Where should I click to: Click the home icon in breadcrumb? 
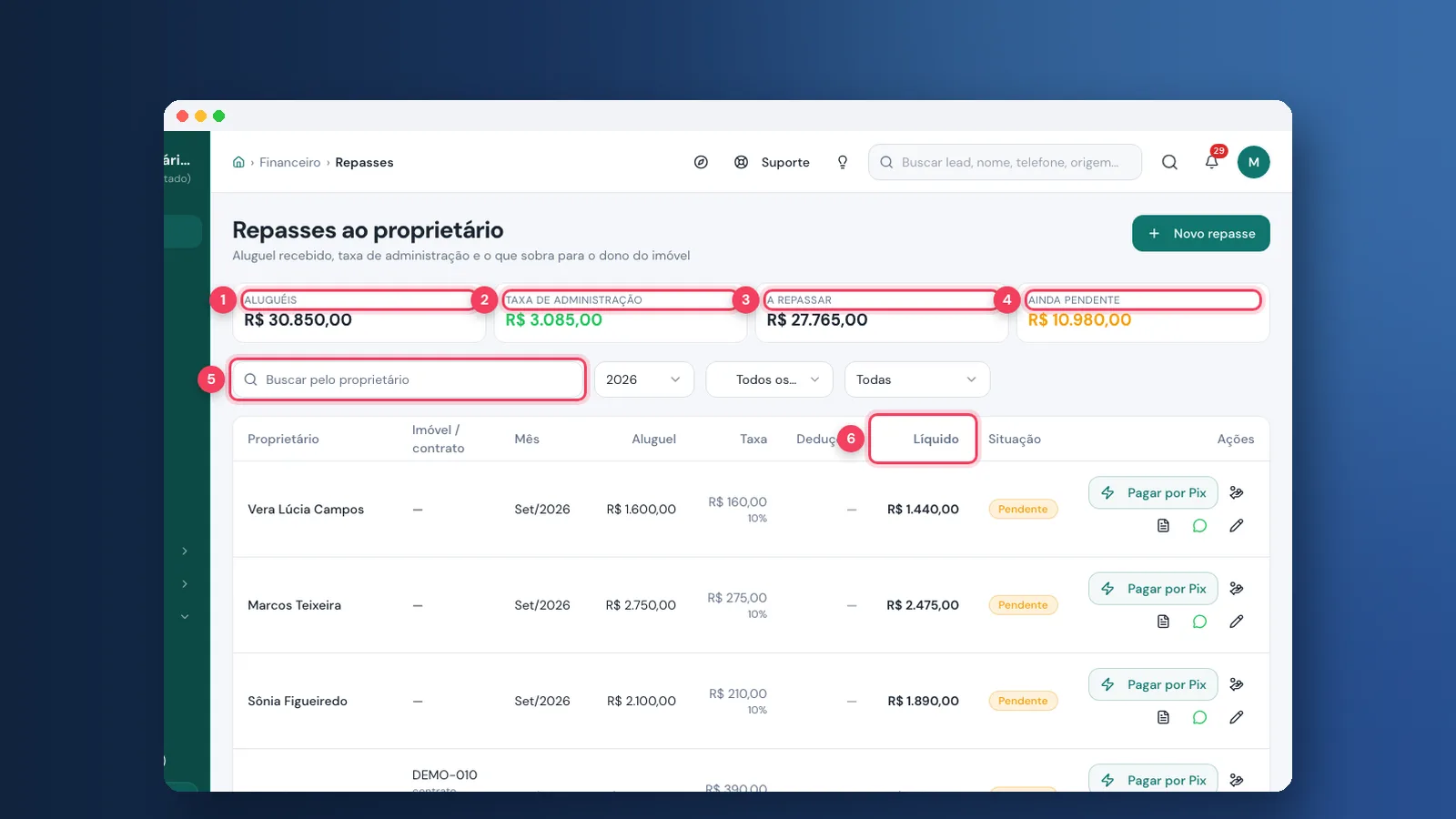[x=238, y=162]
